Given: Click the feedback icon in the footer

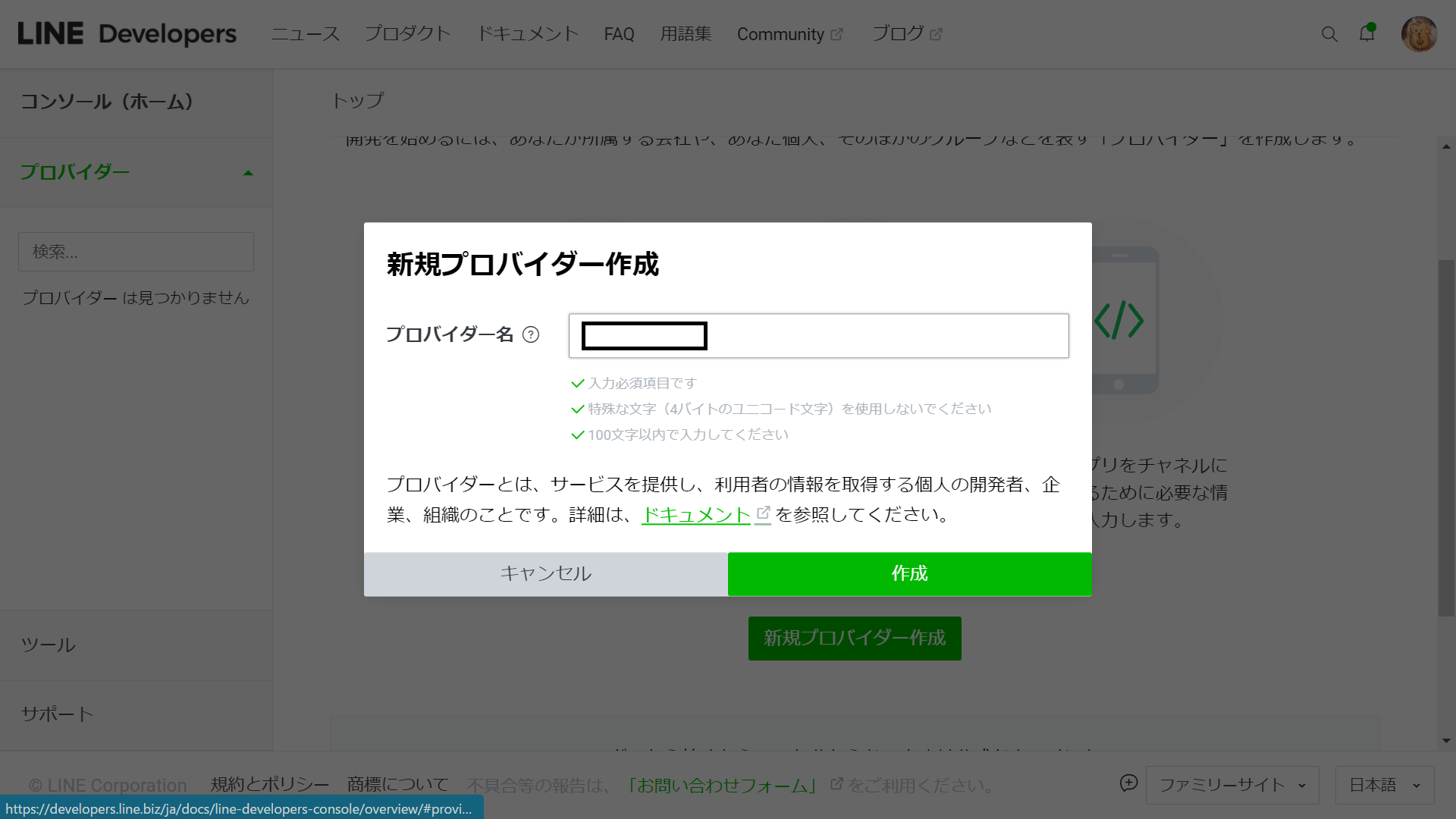Looking at the screenshot, I should [x=1128, y=783].
